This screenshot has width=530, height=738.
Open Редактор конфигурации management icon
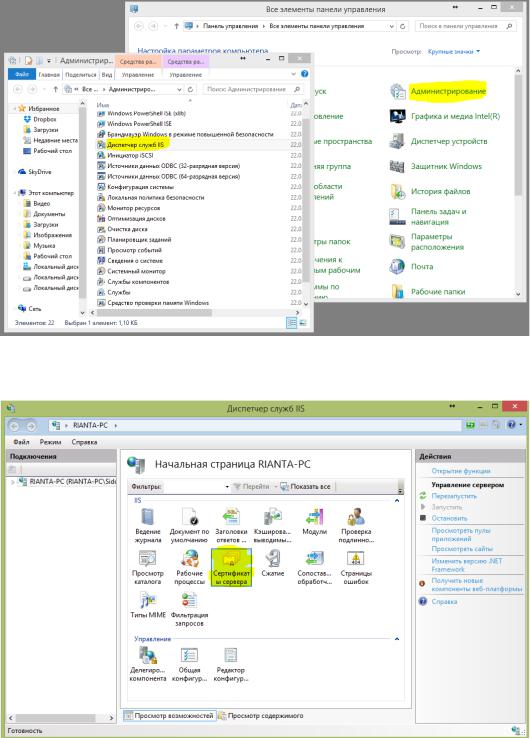[x=231, y=664]
